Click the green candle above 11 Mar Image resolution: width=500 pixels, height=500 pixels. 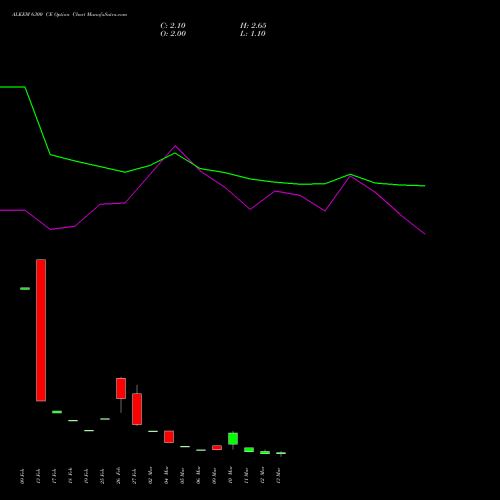pyautogui.click(x=249, y=450)
